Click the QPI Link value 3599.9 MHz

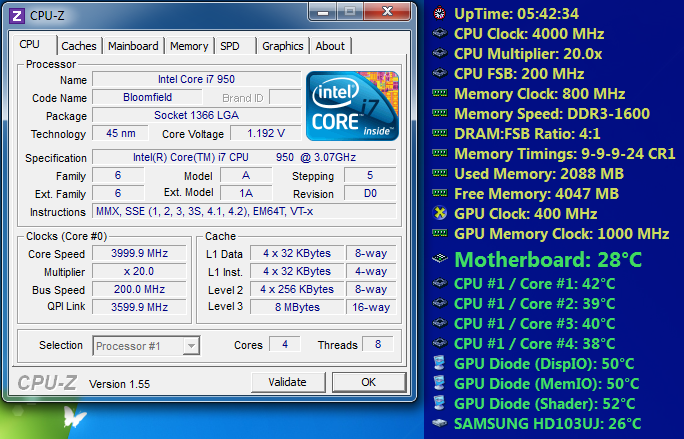140,307
